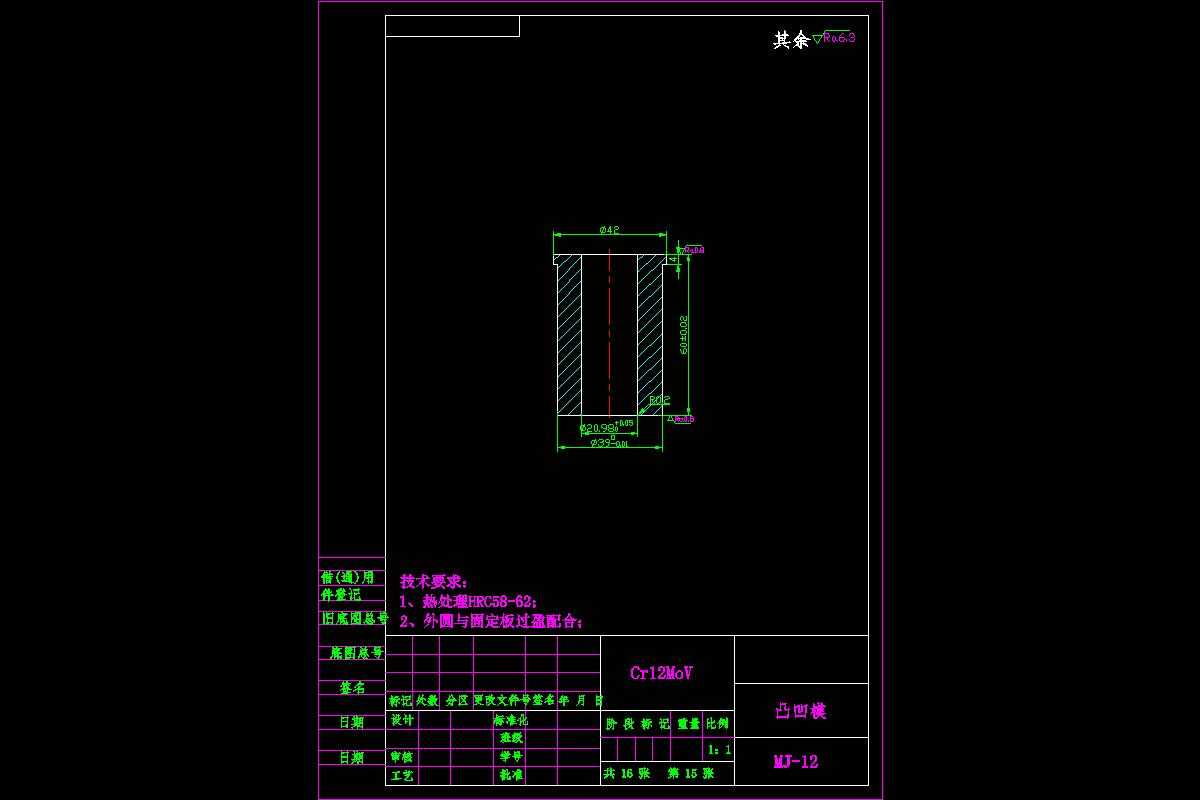Click the Cr12MoV material label
Image resolution: width=1200 pixels, height=800 pixels.
[662, 673]
